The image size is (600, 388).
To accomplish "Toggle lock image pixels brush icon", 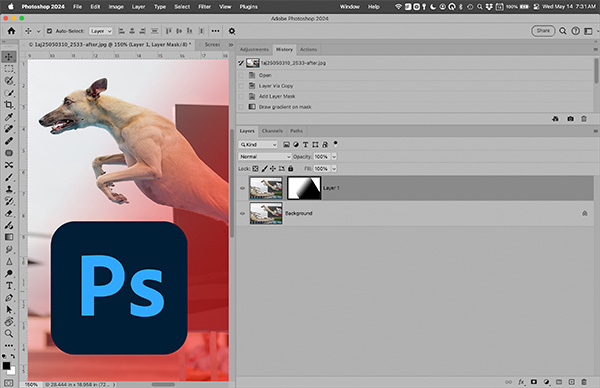I will [264, 168].
